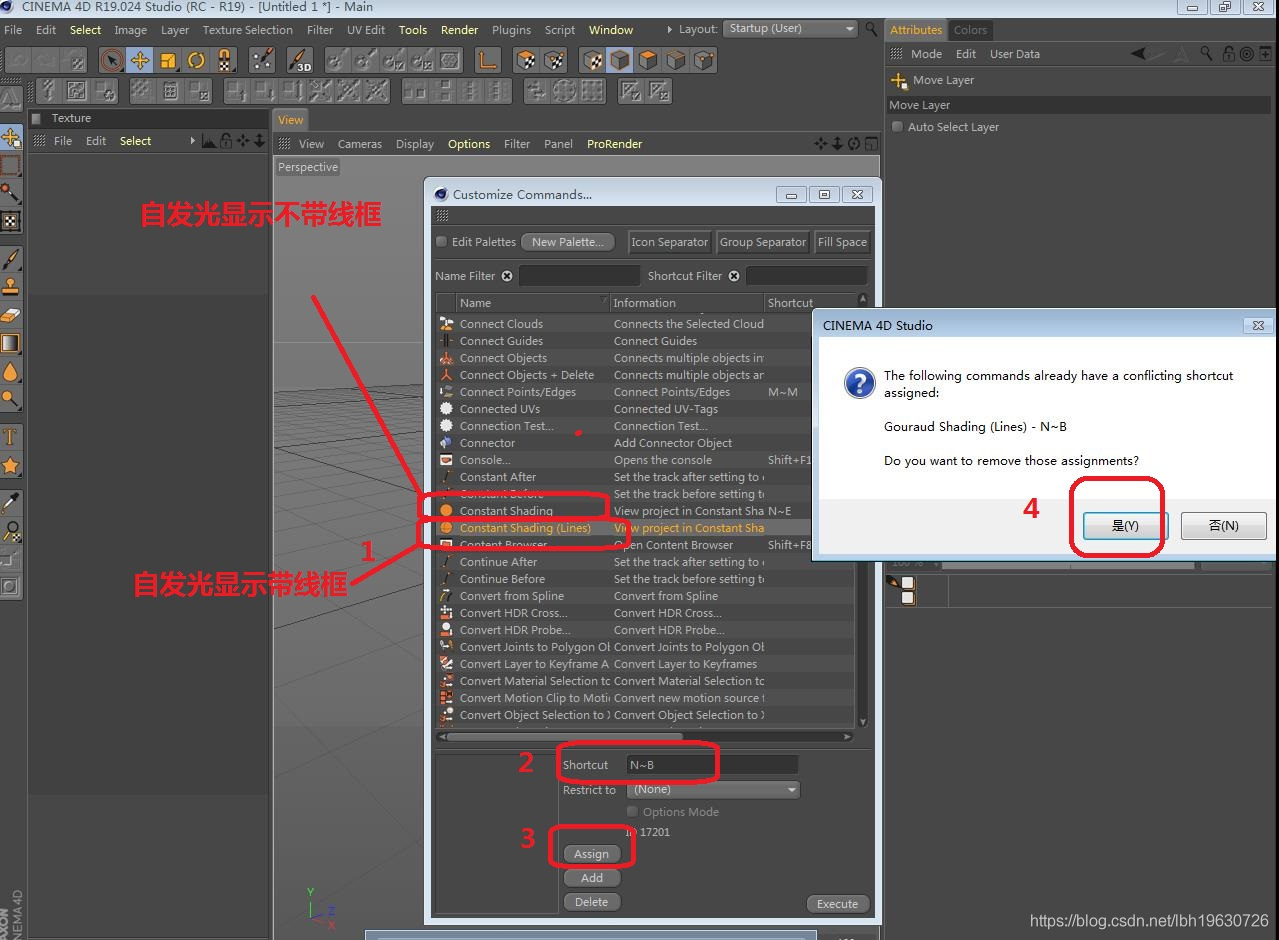
Task: Select the Eraser tool
Action: [11, 316]
